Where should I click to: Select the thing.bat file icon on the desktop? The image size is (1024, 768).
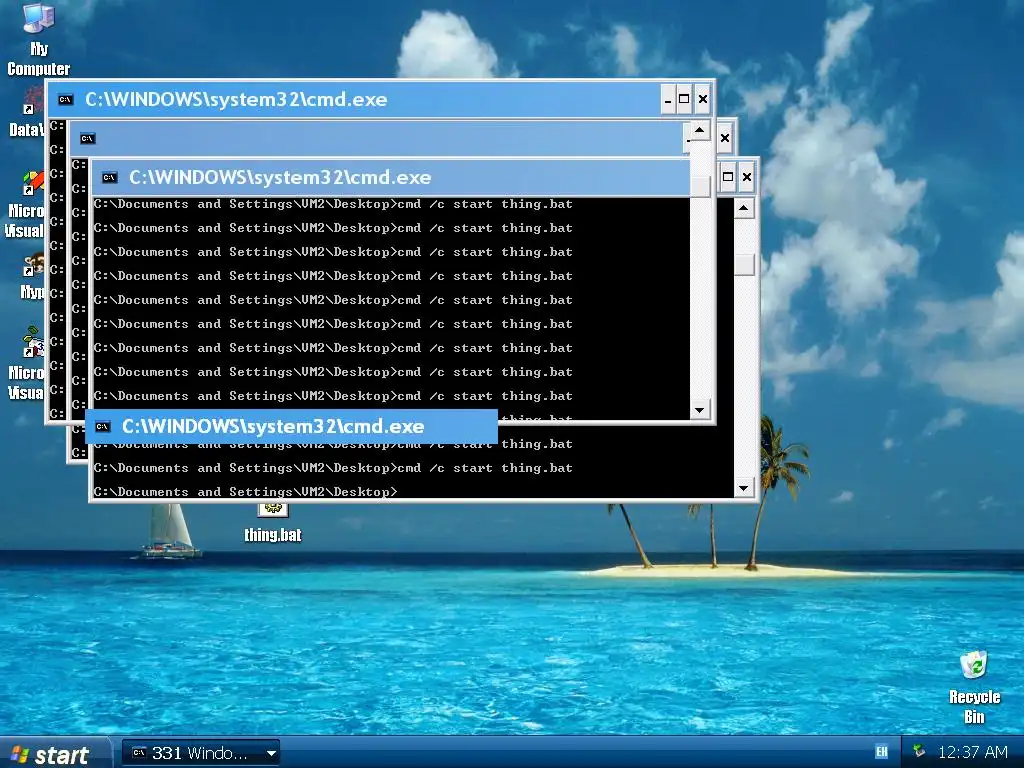(x=272, y=523)
